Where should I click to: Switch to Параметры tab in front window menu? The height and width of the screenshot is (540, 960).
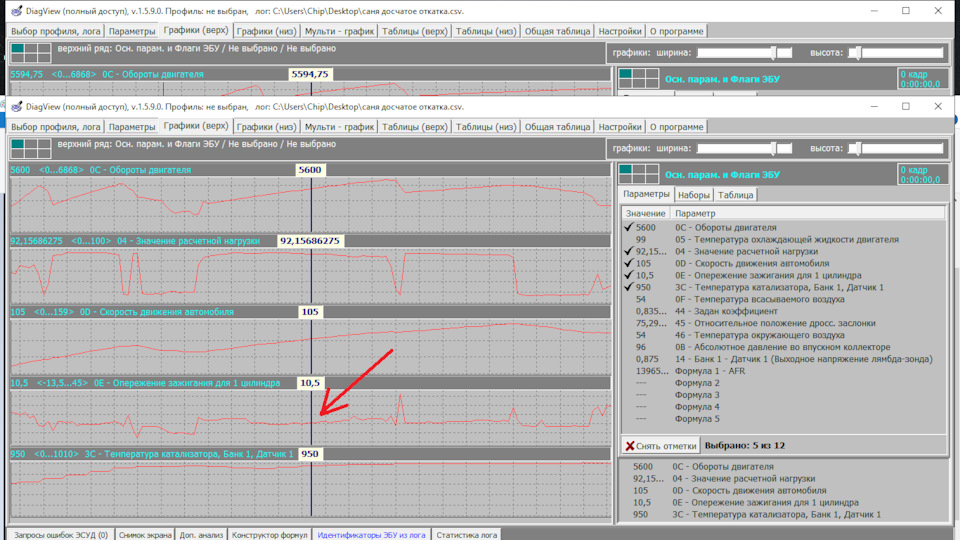pos(132,127)
